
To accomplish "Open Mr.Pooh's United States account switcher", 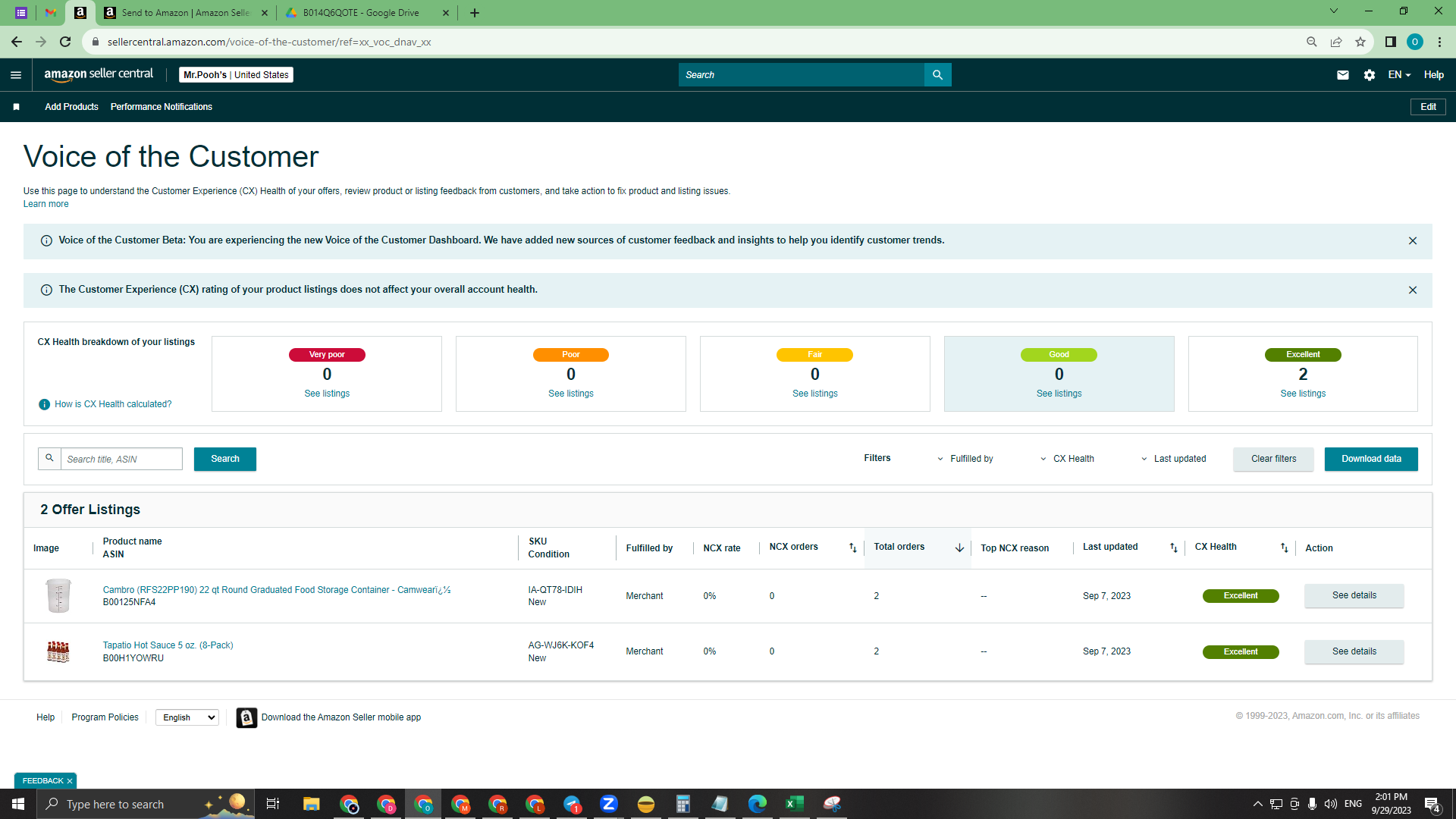I will point(236,75).
